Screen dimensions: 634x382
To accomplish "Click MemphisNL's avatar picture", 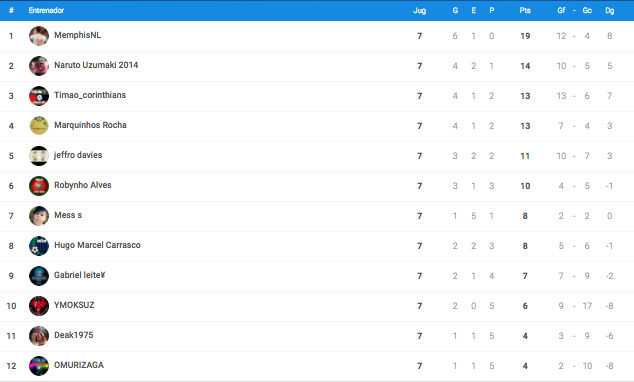I will pos(39,36).
